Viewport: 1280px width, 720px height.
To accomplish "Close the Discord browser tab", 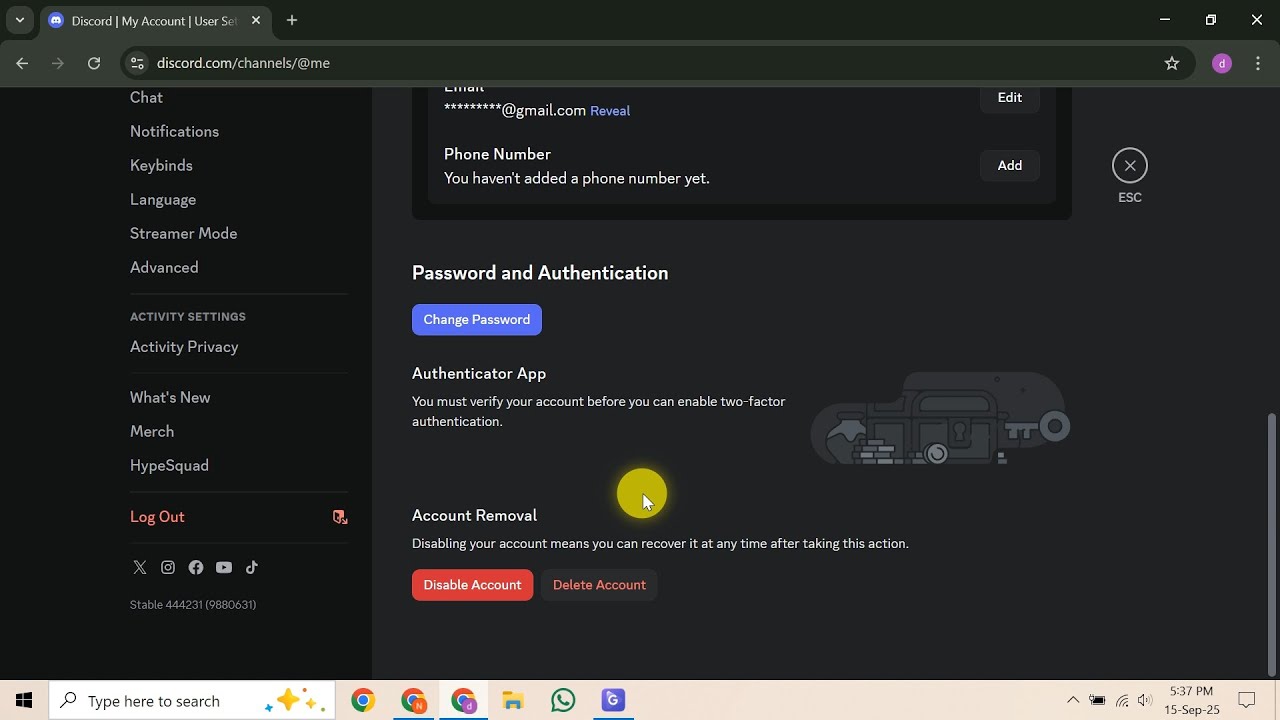I will click(x=254, y=21).
